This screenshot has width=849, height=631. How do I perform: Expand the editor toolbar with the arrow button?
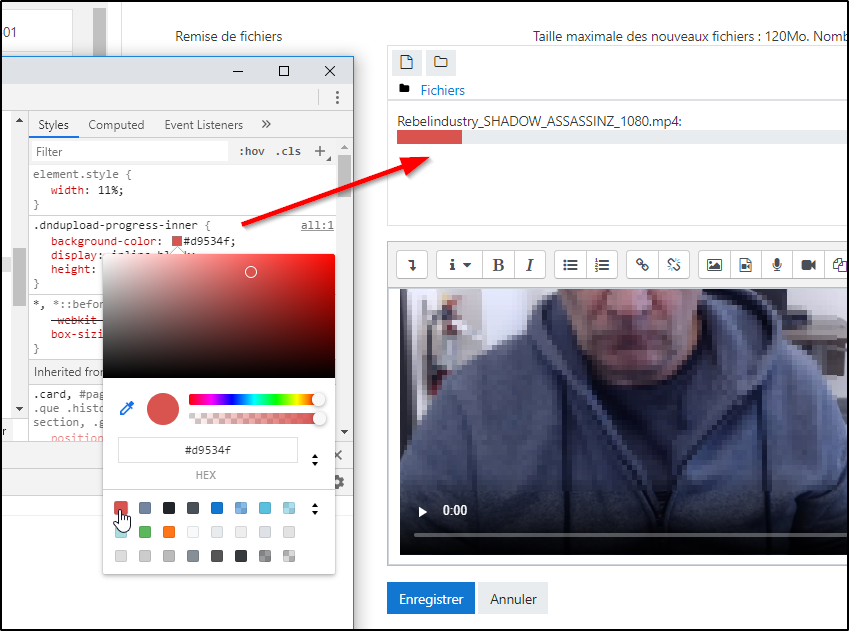[412, 265]
